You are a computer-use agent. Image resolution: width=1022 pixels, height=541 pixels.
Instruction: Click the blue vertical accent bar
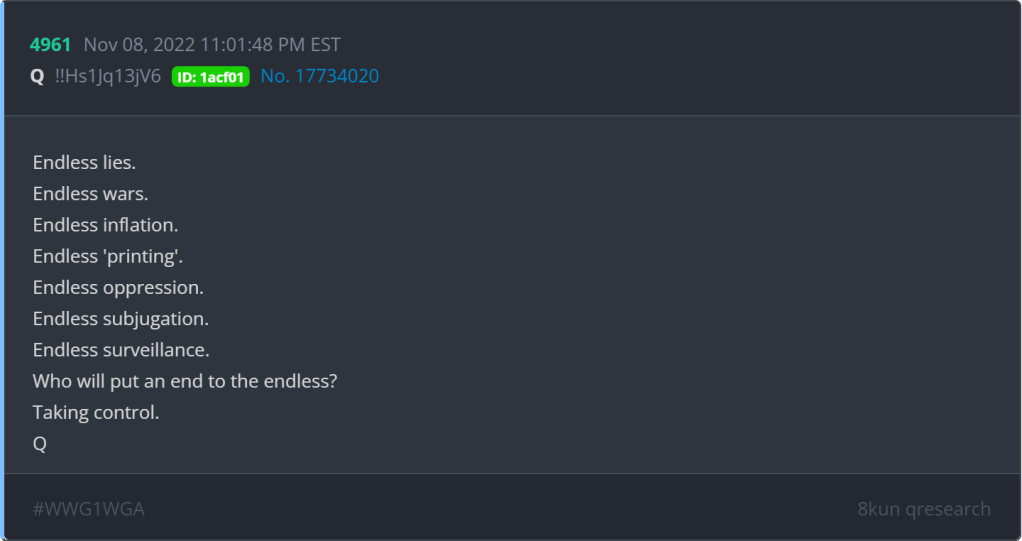2,270
